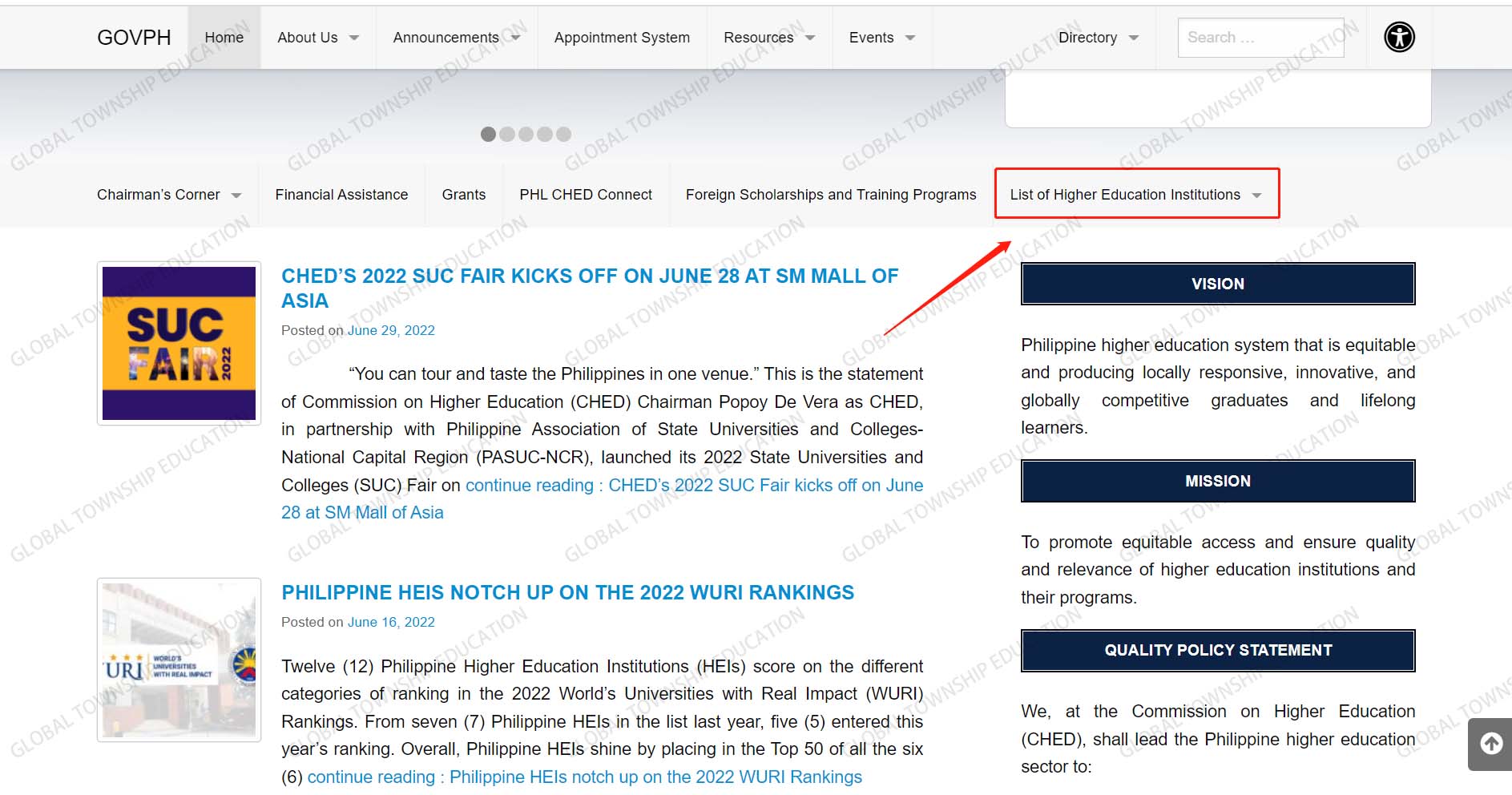Click the Search input field

point(1260,38)
